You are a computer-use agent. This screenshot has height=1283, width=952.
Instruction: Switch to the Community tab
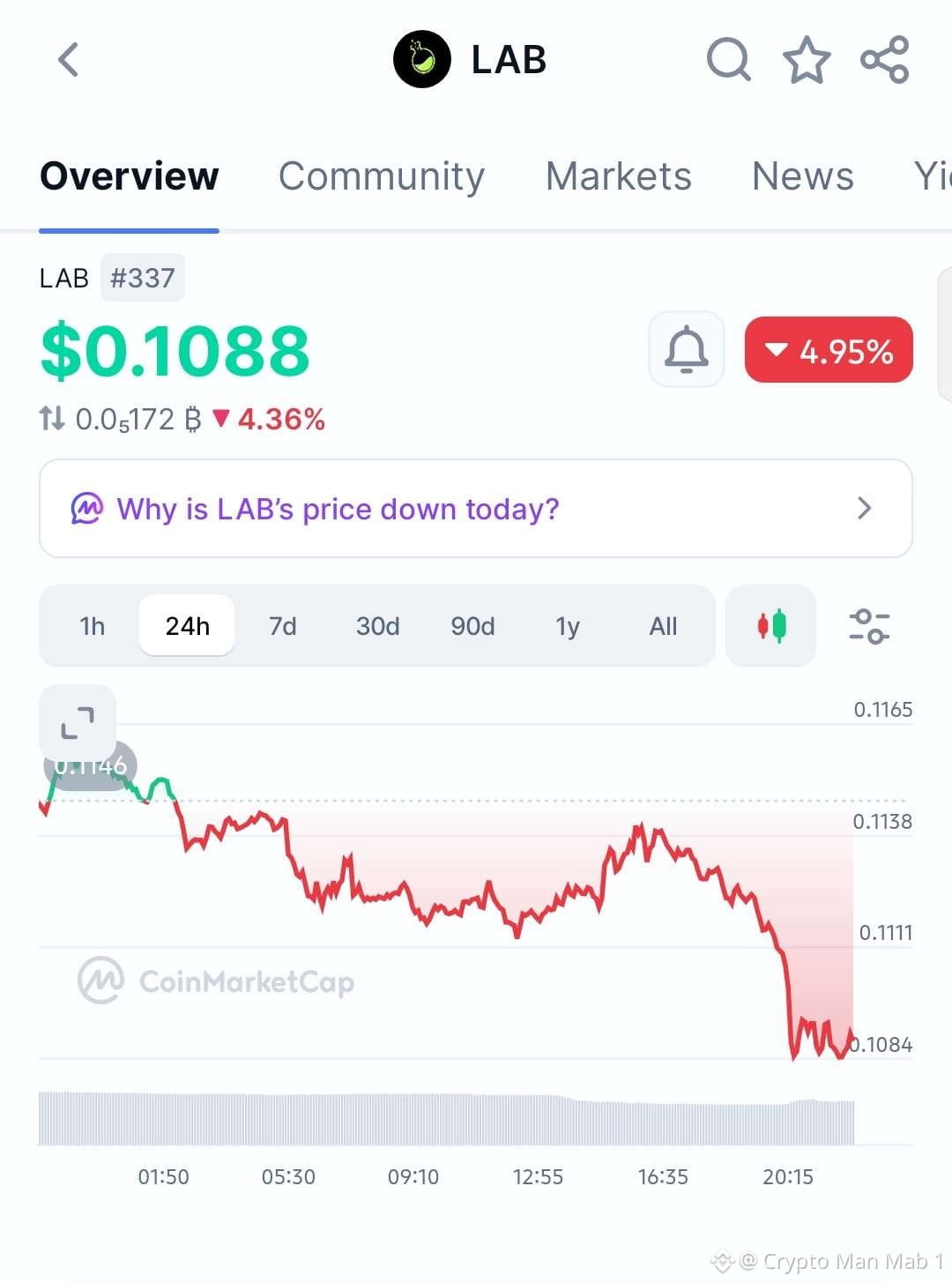382,175
